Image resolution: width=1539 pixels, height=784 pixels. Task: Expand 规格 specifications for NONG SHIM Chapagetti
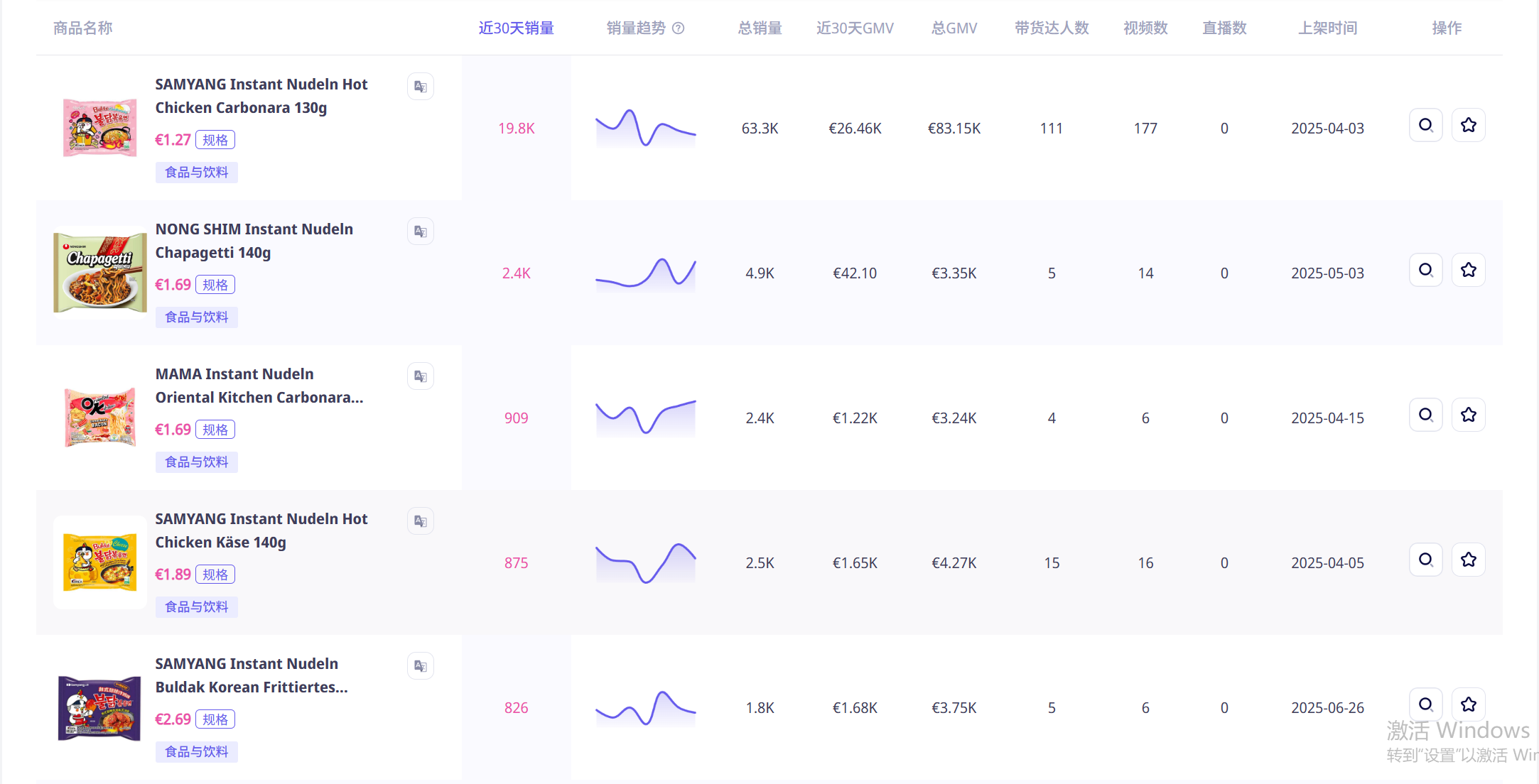(x=215, y=284)
